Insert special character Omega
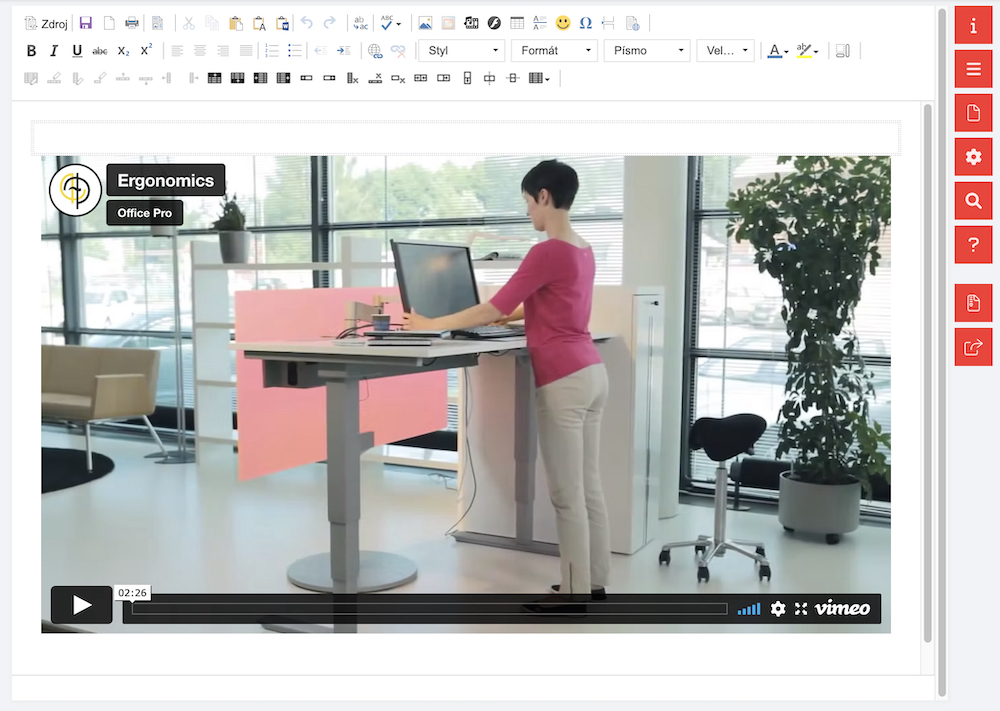 585,24
